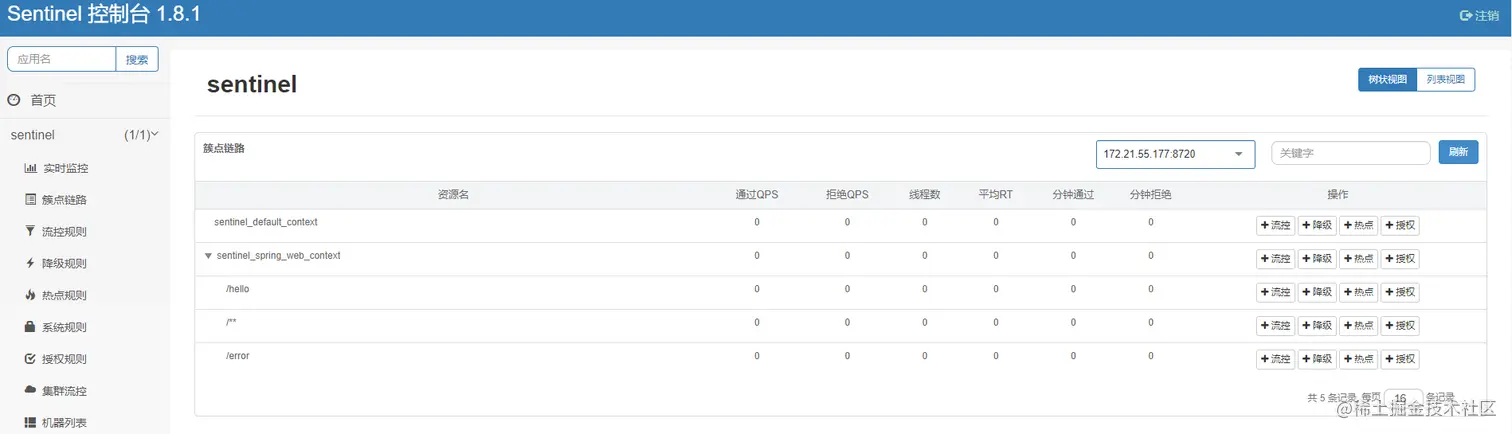Click the lightning icon of 降级规则
1512x434 pixels.
(x=30, y=264)
